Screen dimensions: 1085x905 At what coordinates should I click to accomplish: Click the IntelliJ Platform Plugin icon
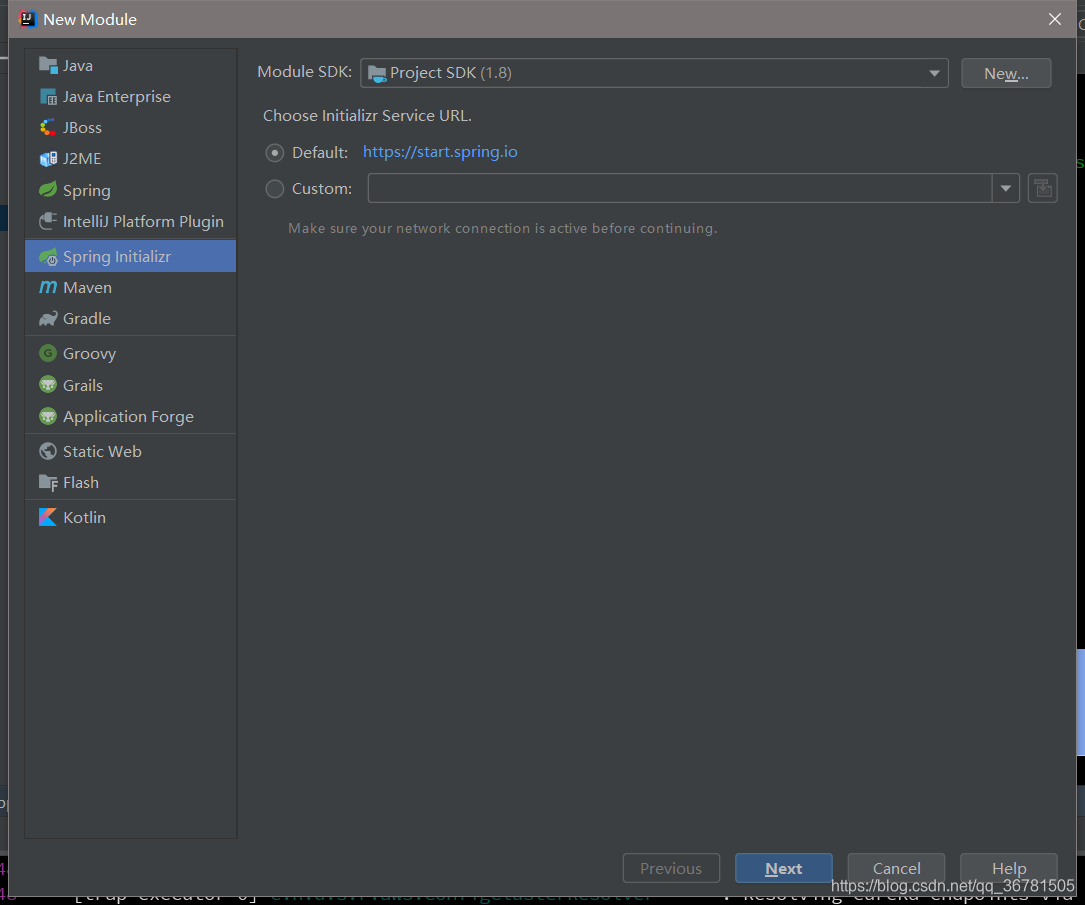point(48,221)
